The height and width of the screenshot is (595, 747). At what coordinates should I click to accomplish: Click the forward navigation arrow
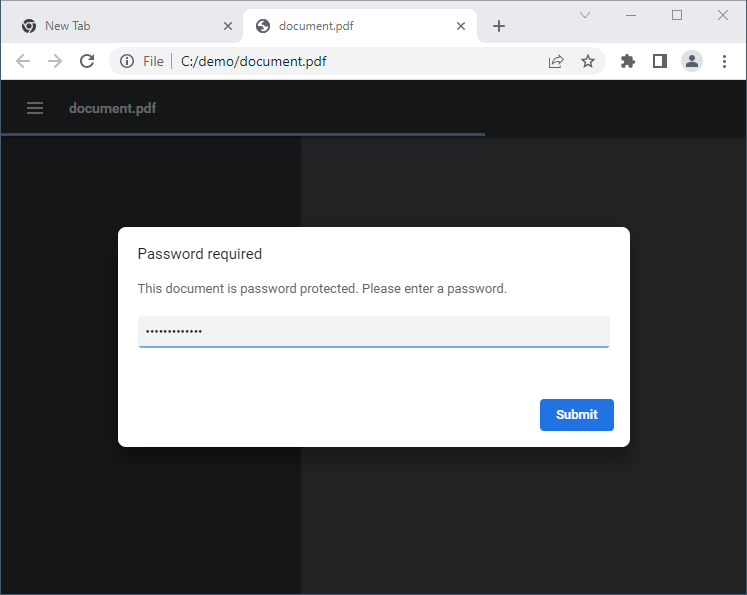coord(55,61)
